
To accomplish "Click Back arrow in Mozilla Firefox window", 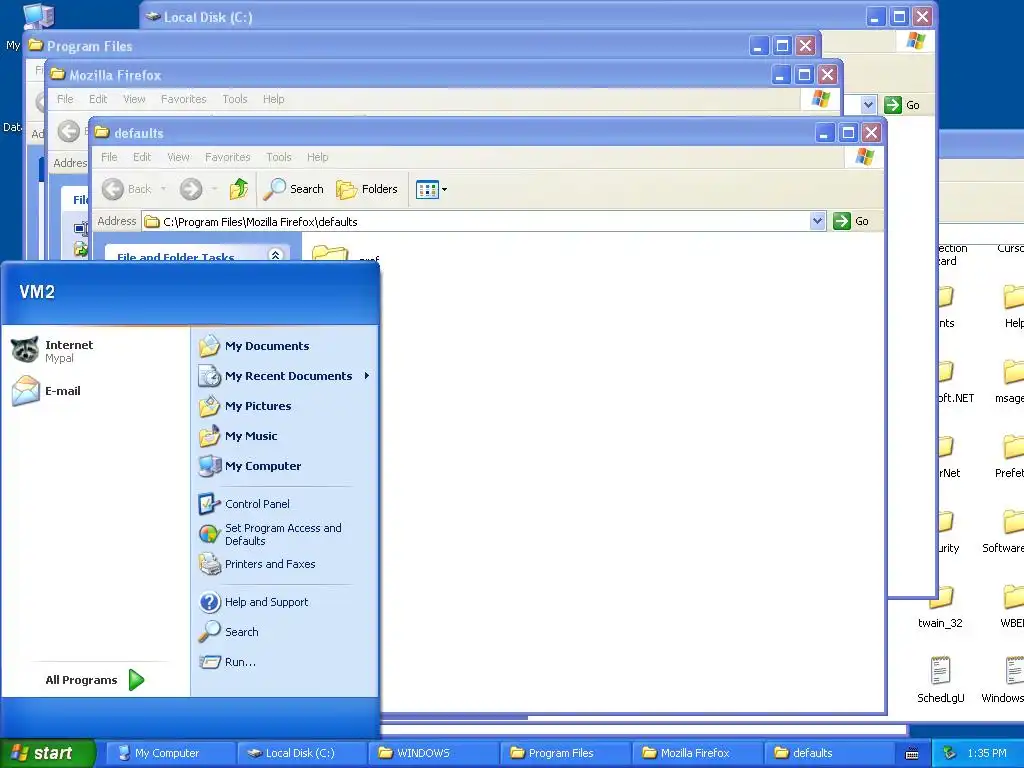I will 69,131.
